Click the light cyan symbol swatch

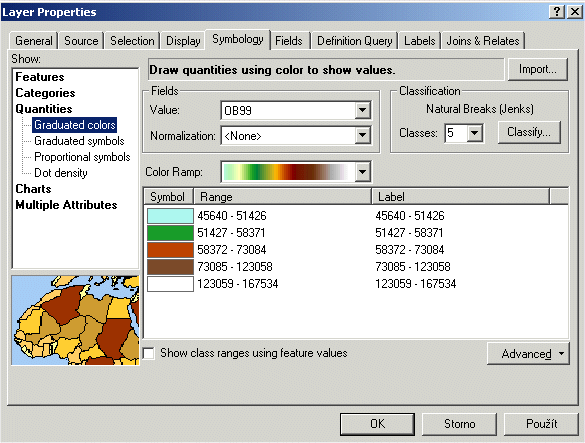coord(171,216)
